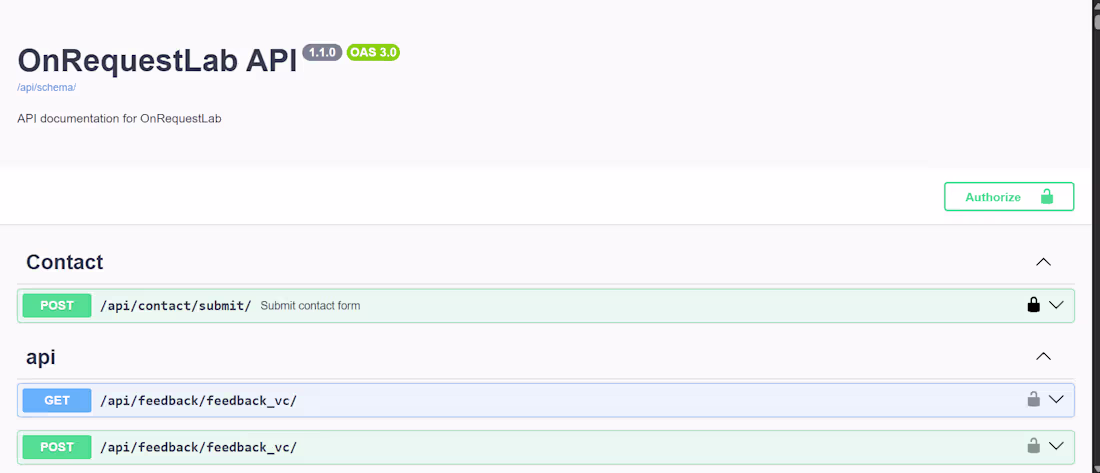
Task: Click 'API documentation for OnRequestLab' text
Action: click(x=119, y=119)
